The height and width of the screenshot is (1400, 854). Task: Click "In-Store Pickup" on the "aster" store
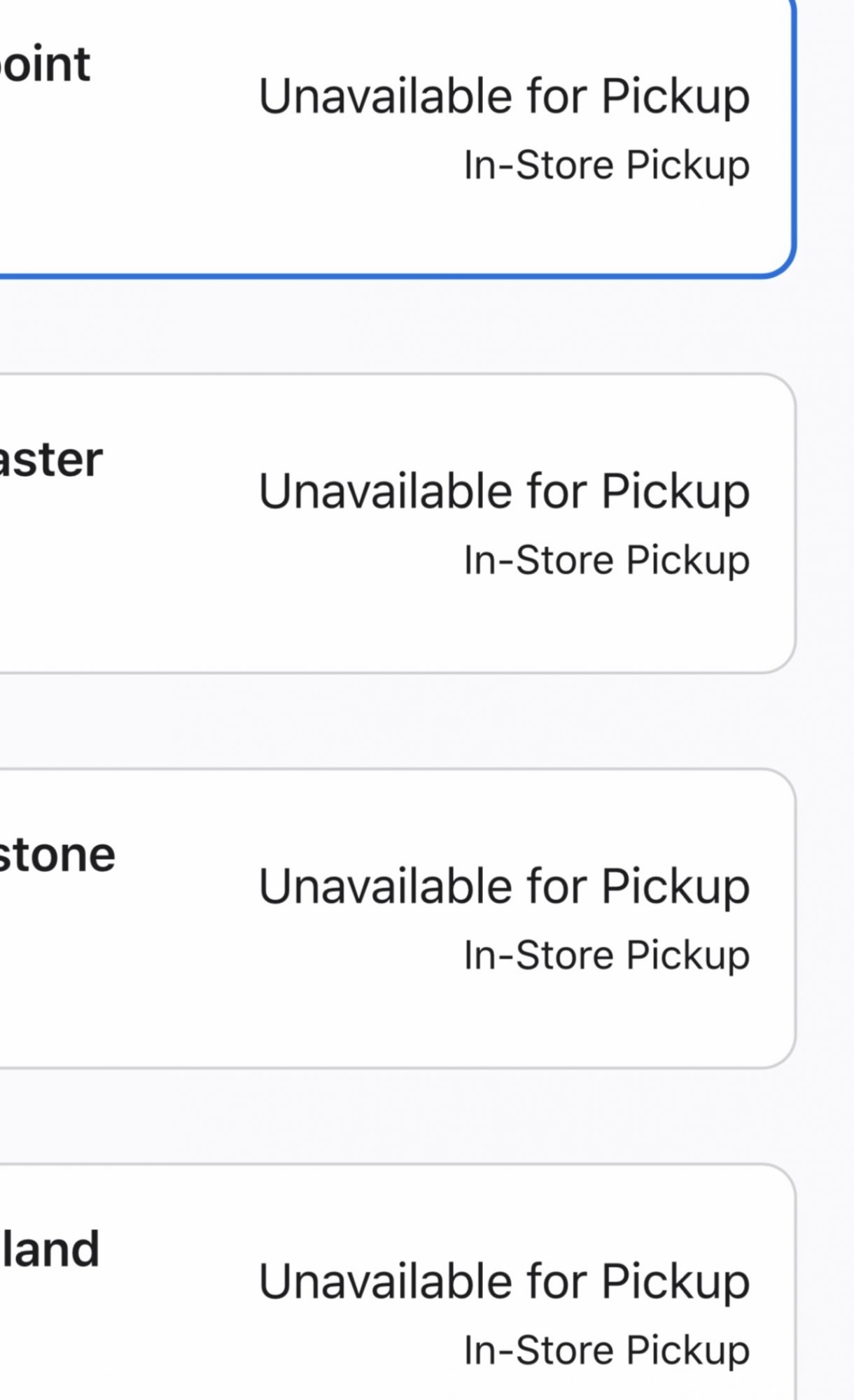(x=606, y=561)
